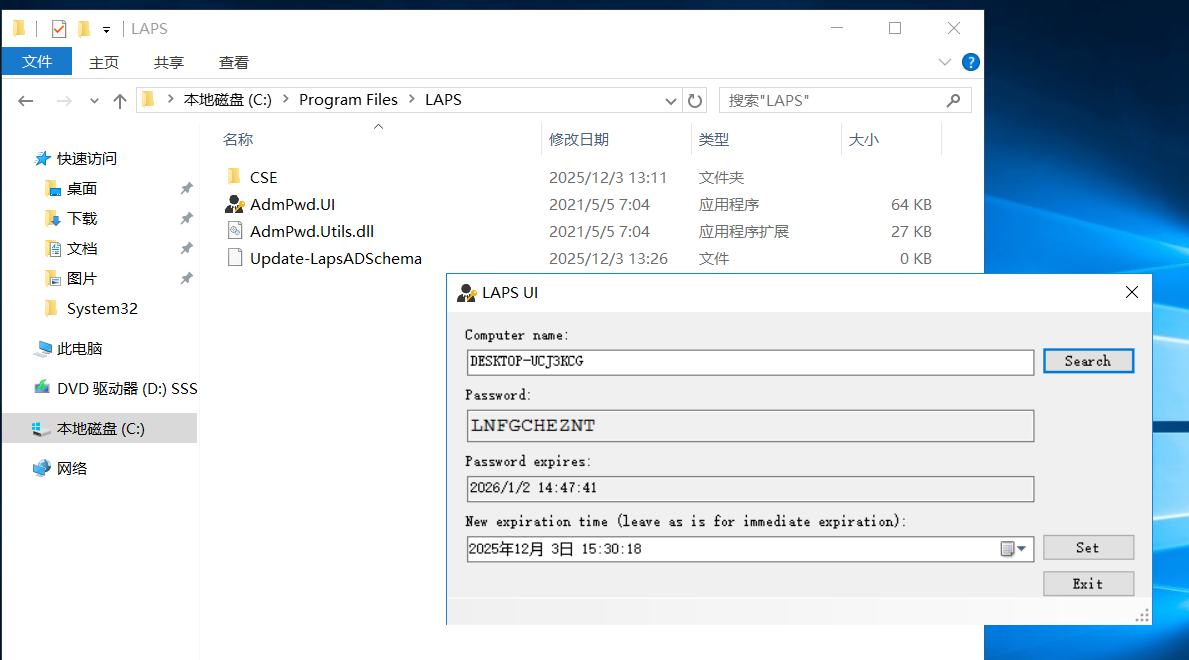The height and width of the screenshot is (660, 1189).
Task: Click the LAPS UI title bar icon
Action: coord(466,293)
